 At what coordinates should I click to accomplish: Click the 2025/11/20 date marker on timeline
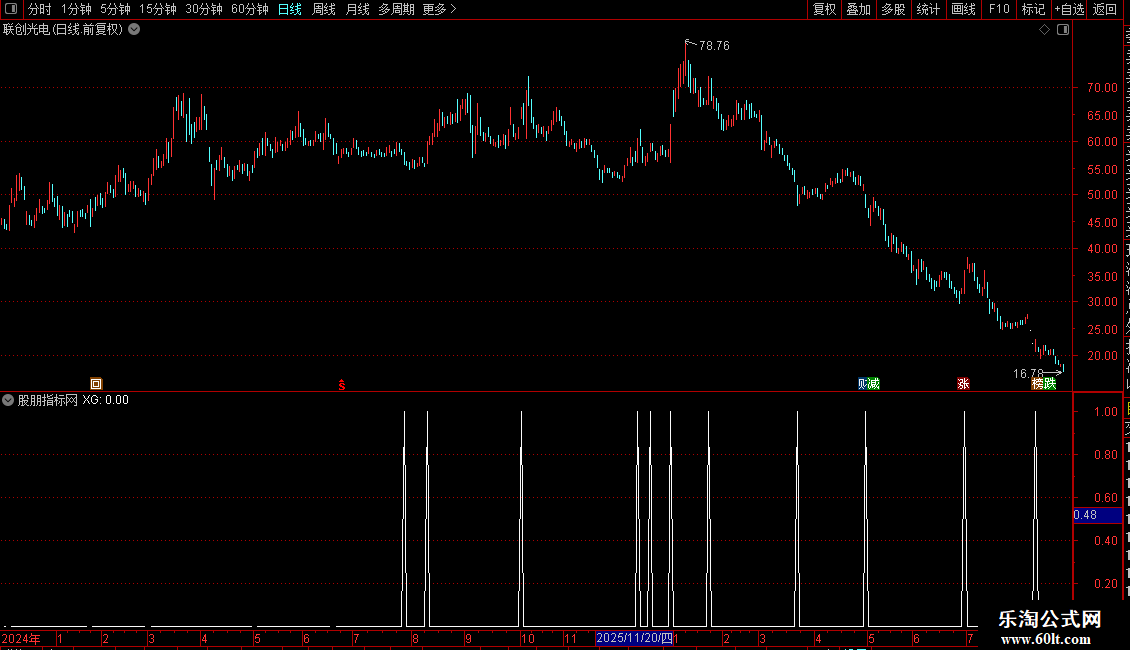point(634,638)
